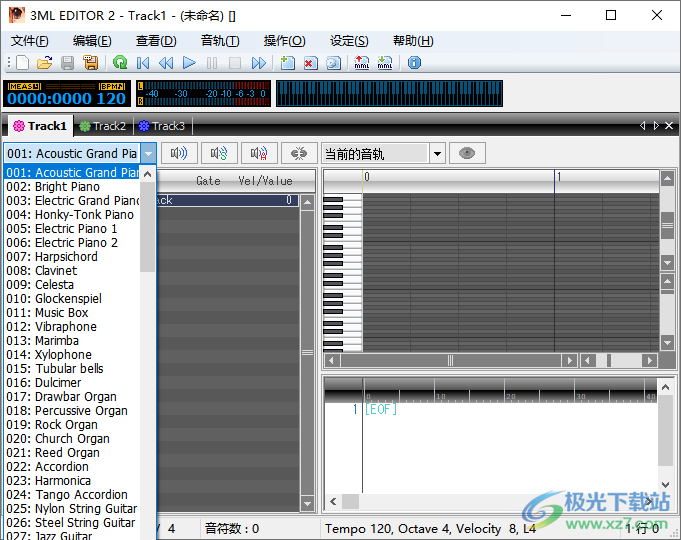Select 002: Bright Piano
This screenshot has height=540, width=681.
click(72, 186)
